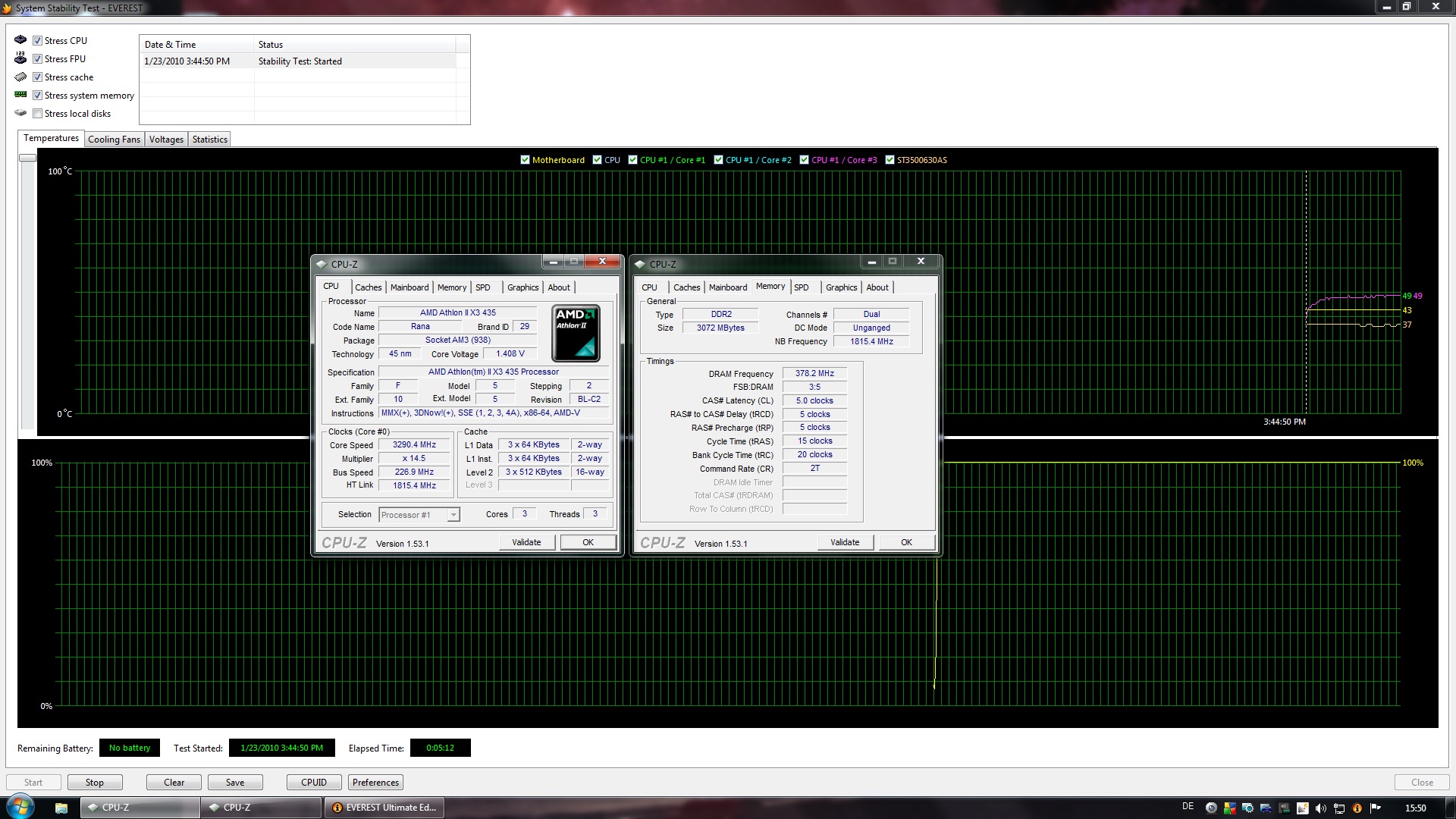Click the Date & Time column header
The image size is (1456, 819).
pyautogui.click(x=196, y=44)
